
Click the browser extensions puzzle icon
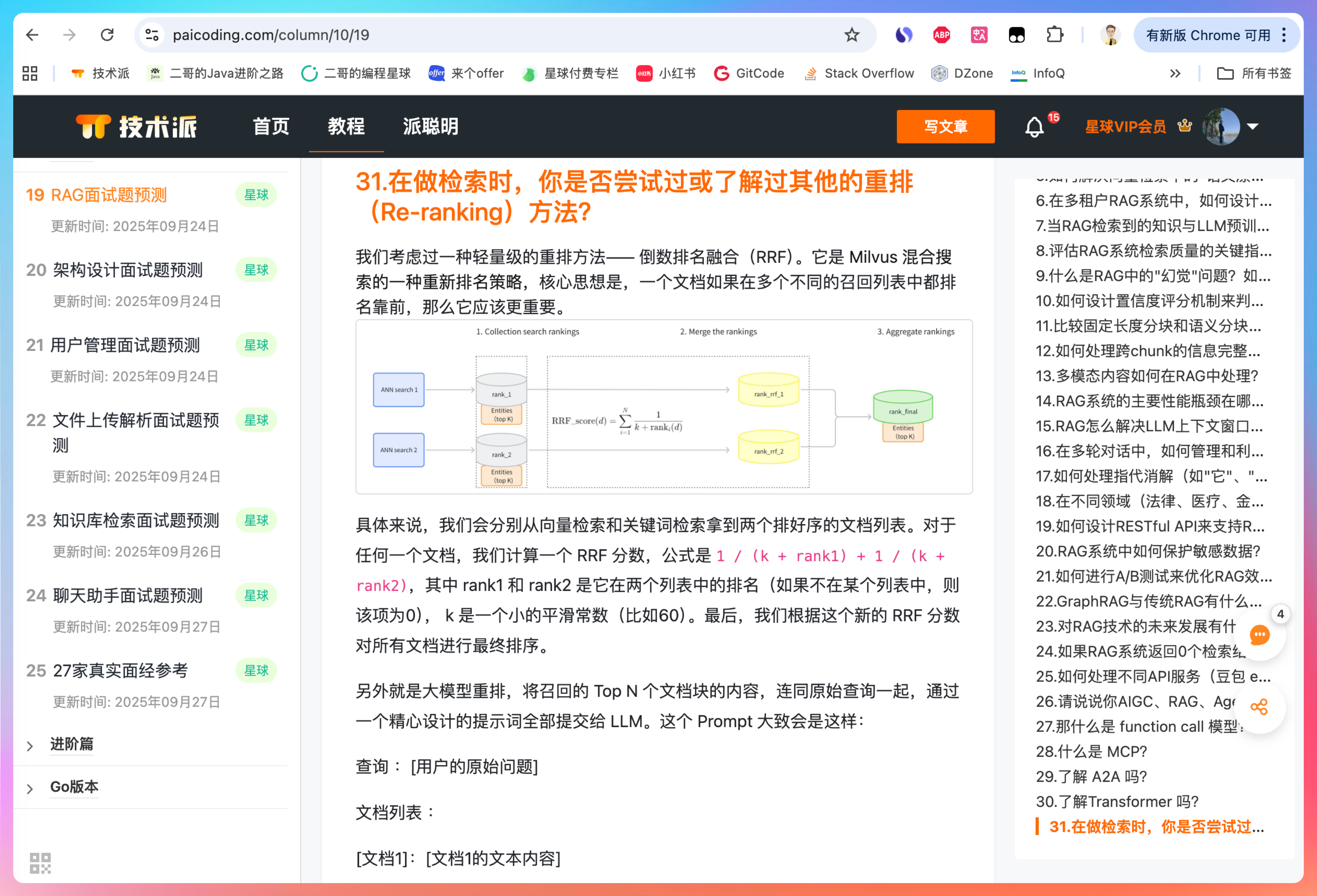1055,35
